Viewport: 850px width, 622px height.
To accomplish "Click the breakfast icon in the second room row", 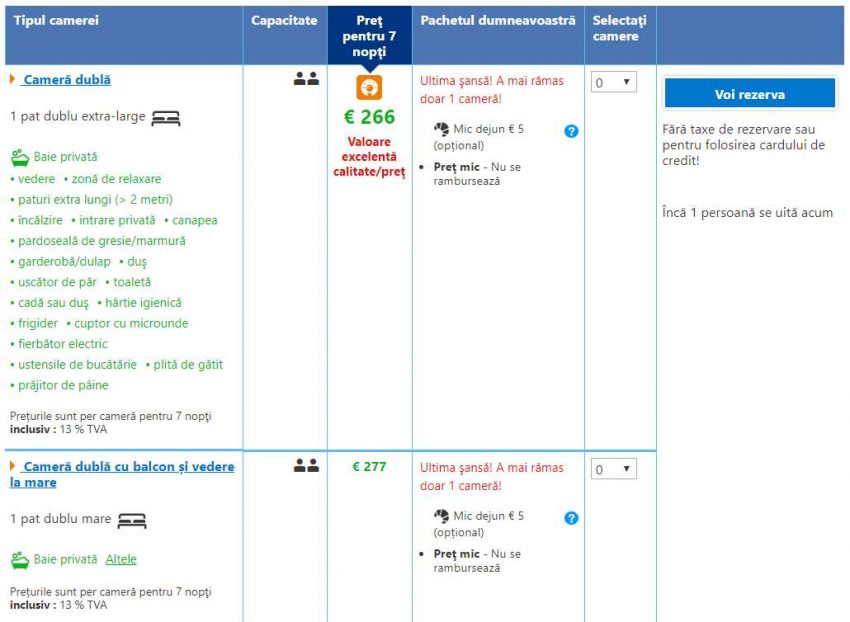I will [x=441, y=516].
